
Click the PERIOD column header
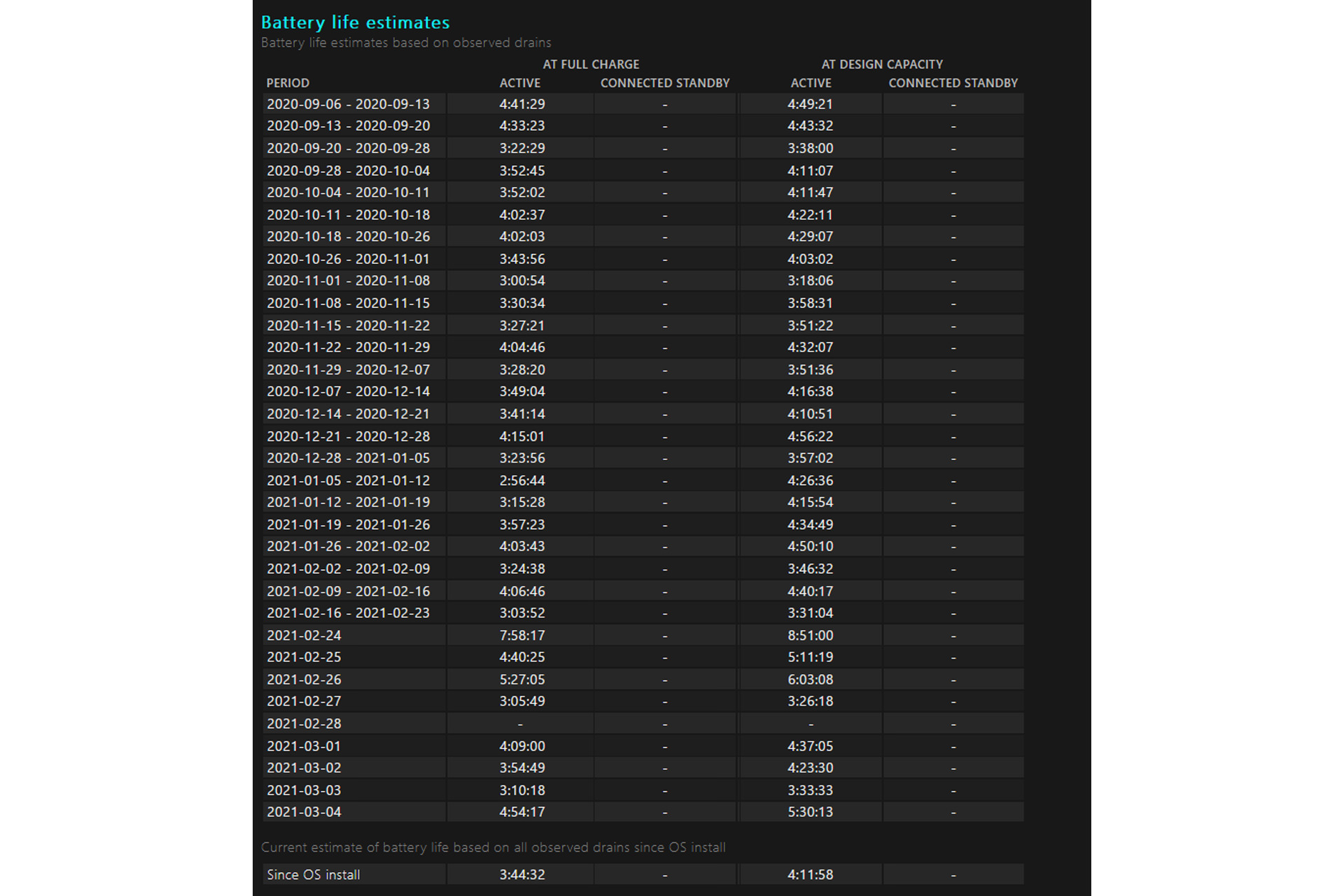(287, 83)
